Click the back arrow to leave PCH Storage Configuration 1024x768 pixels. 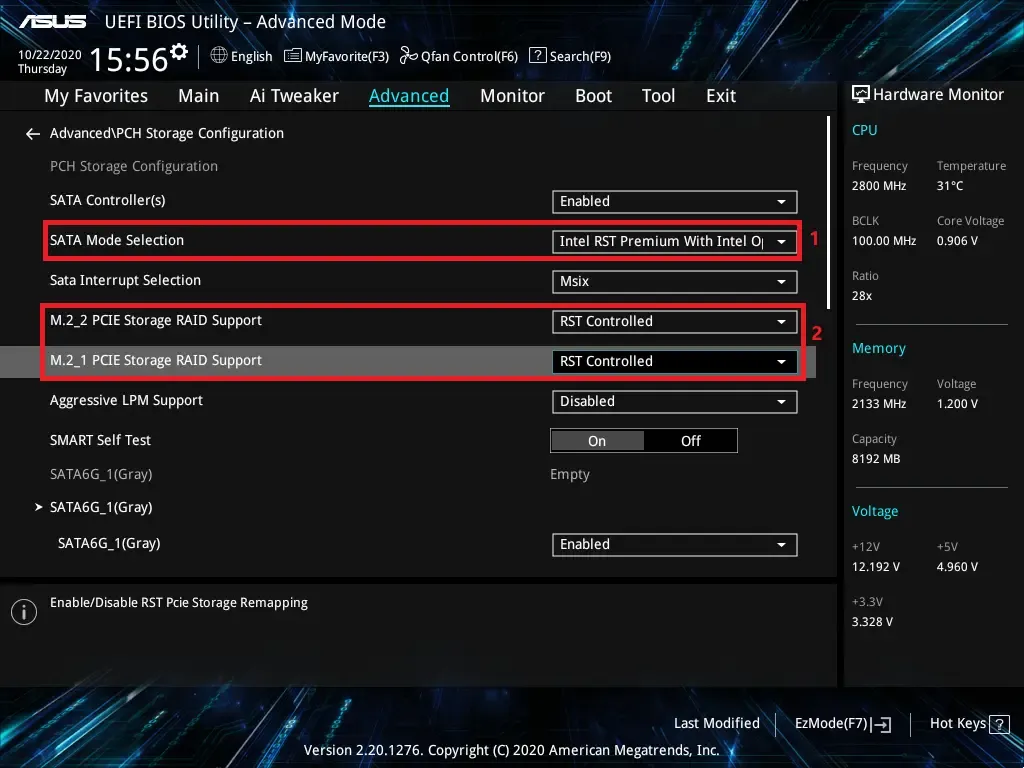(x=32, y=133)
